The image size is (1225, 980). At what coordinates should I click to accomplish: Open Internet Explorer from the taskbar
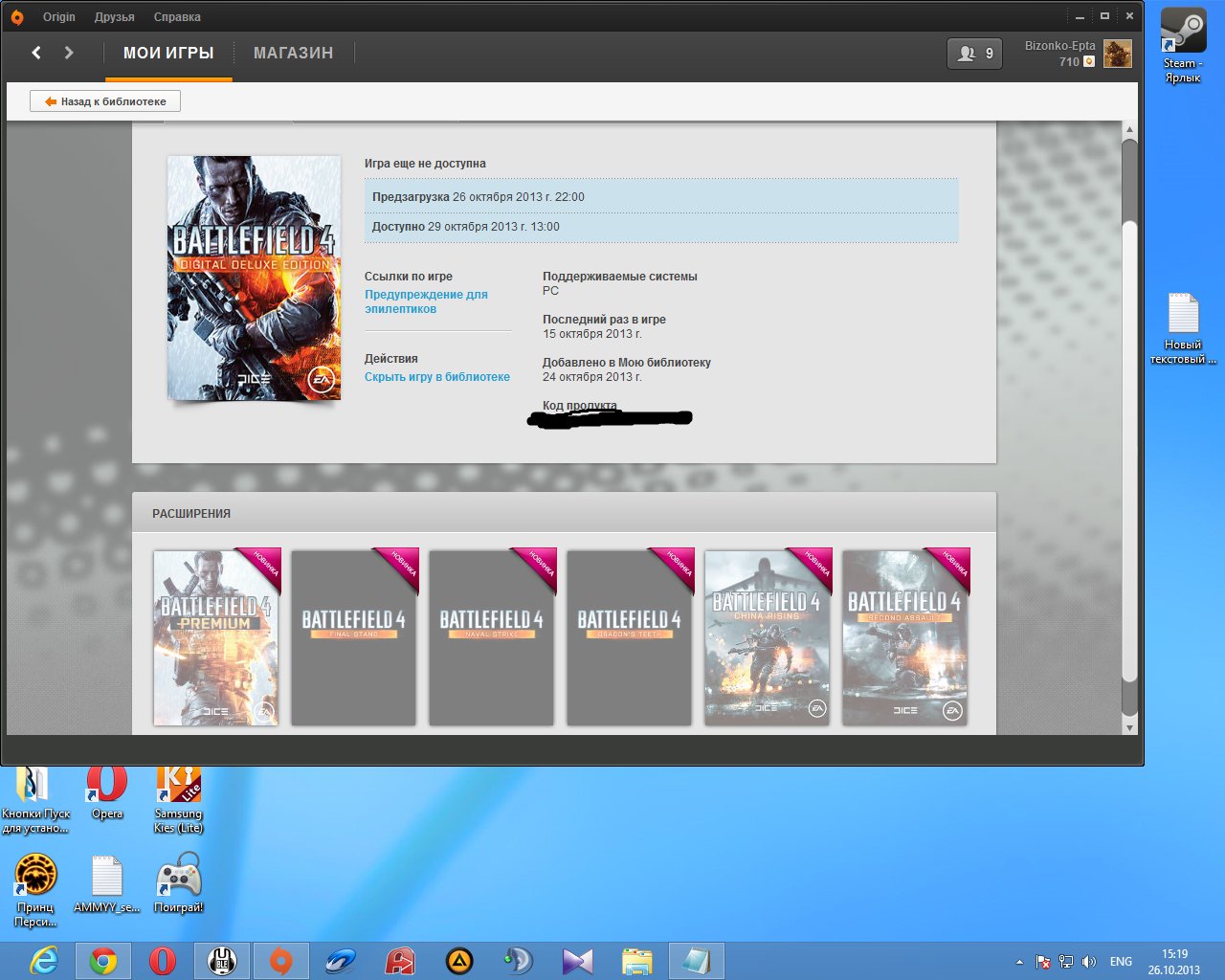(44, 961)
